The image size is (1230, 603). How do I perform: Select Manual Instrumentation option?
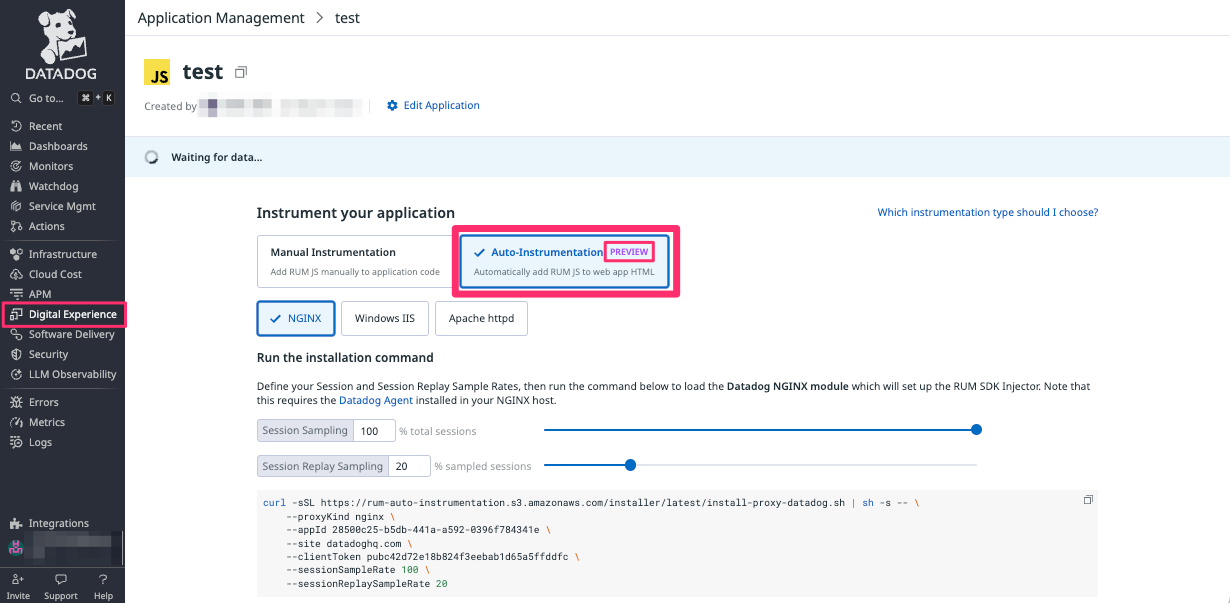pyautogui.click(x=356, y=261)
